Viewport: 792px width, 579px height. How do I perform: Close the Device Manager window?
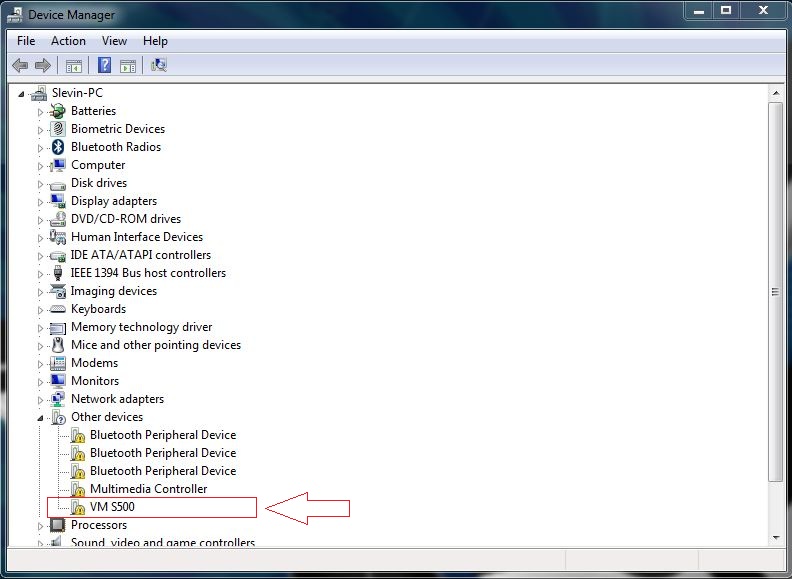(x=763, y=11)
